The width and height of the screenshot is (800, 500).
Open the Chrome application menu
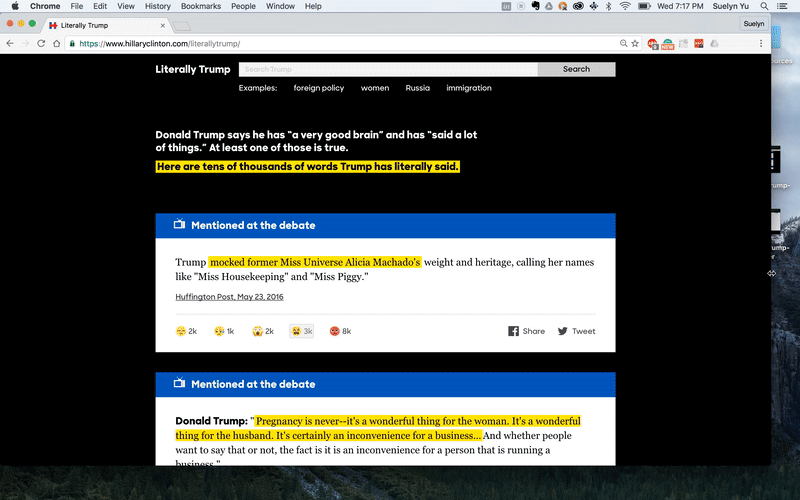pyautogui.click(x=45, y=6)
